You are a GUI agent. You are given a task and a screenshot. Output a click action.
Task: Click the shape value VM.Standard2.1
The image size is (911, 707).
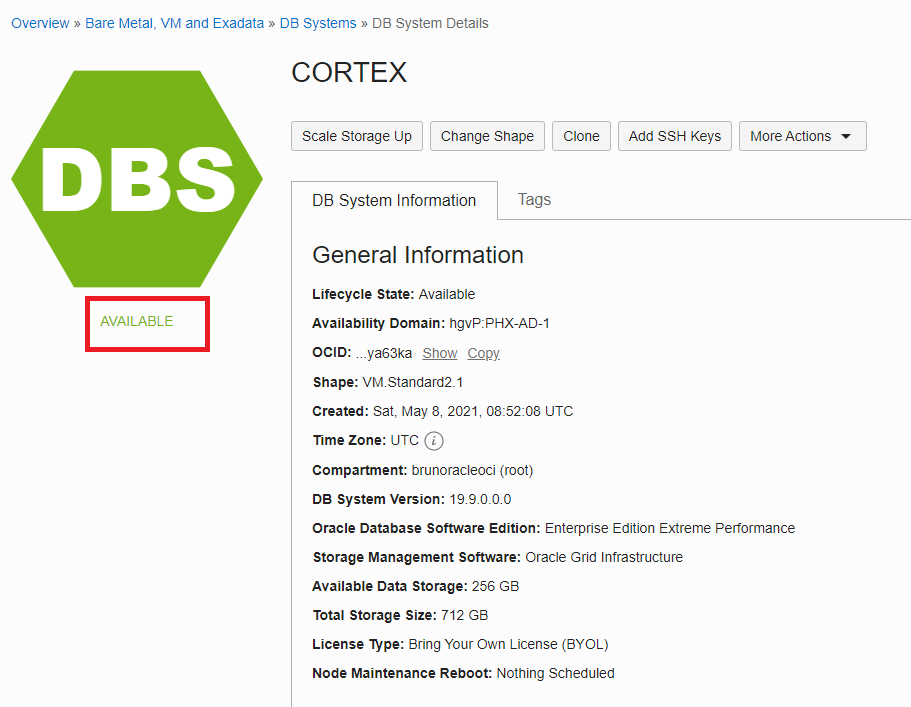click(x=413, y=382)
